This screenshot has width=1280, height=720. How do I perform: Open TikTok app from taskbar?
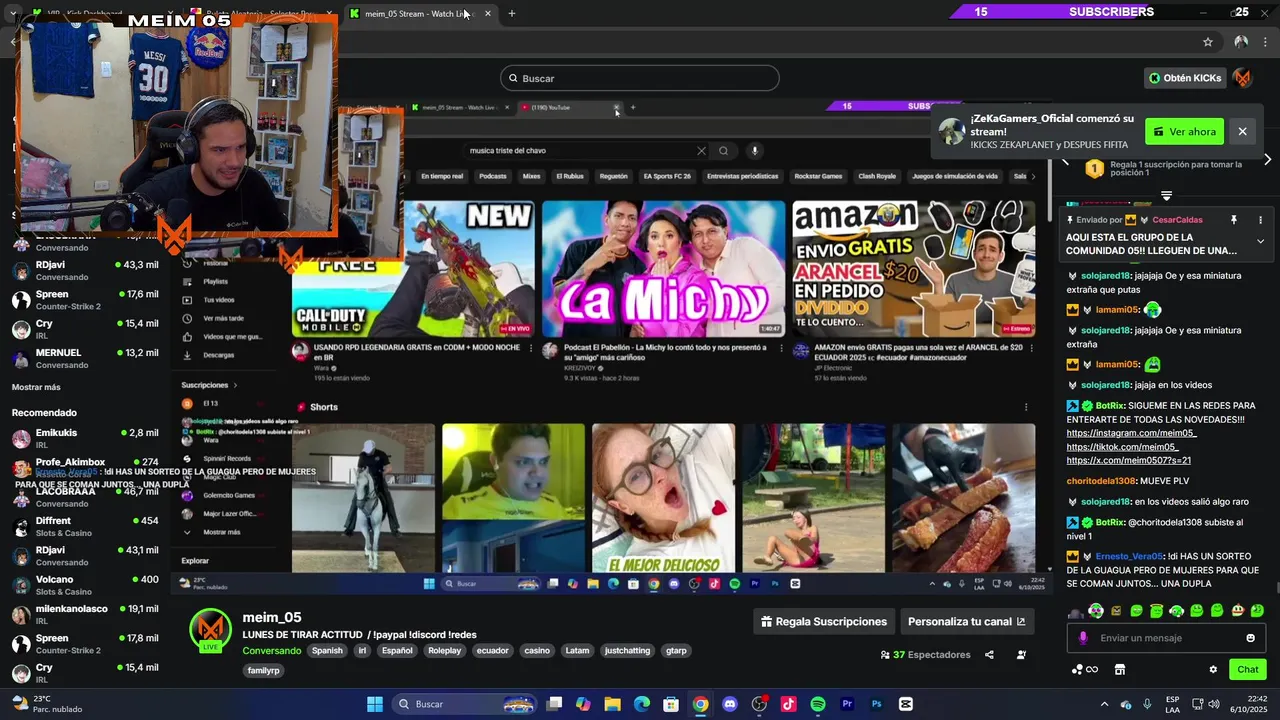[788, 704]
